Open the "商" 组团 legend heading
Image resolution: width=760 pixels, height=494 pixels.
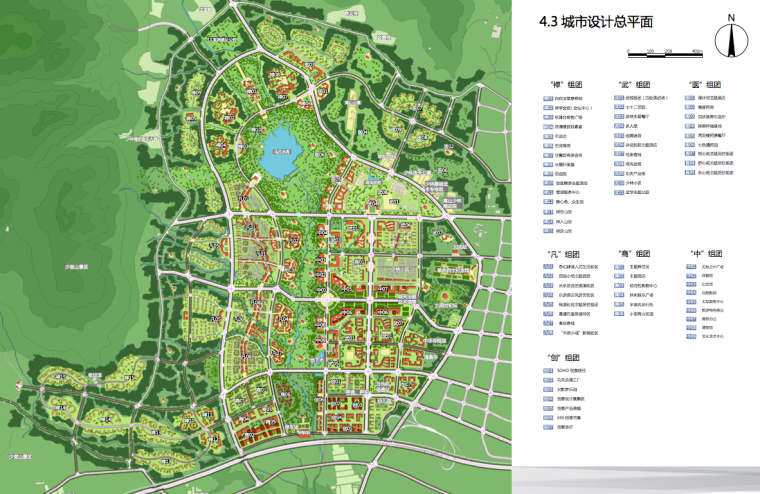635,253
